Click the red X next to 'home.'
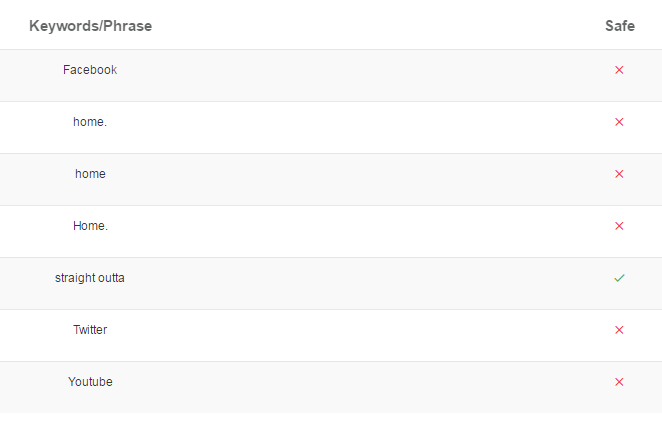 coord(619,122)
